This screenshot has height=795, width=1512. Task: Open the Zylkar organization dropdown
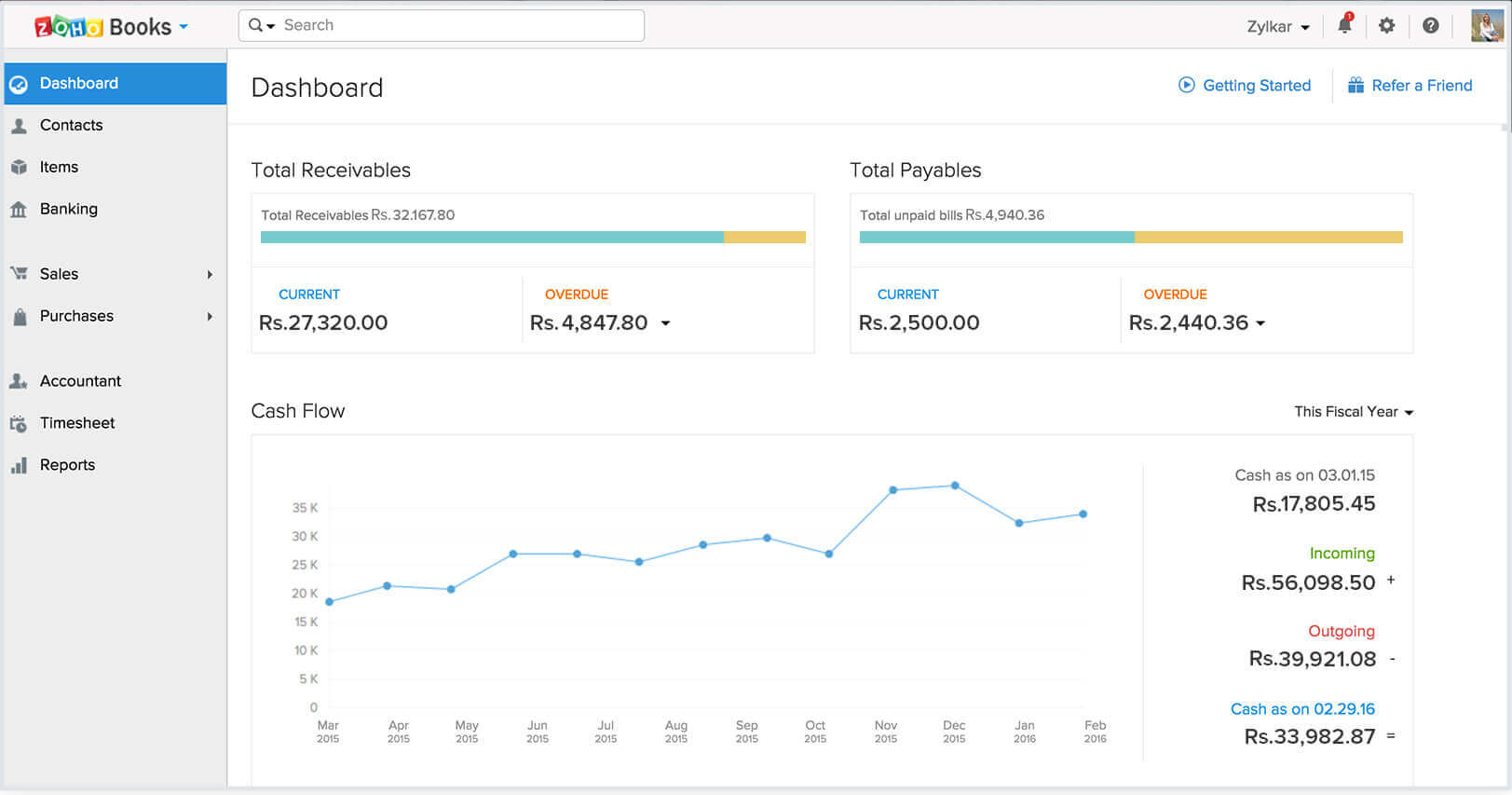point(1277,27)
